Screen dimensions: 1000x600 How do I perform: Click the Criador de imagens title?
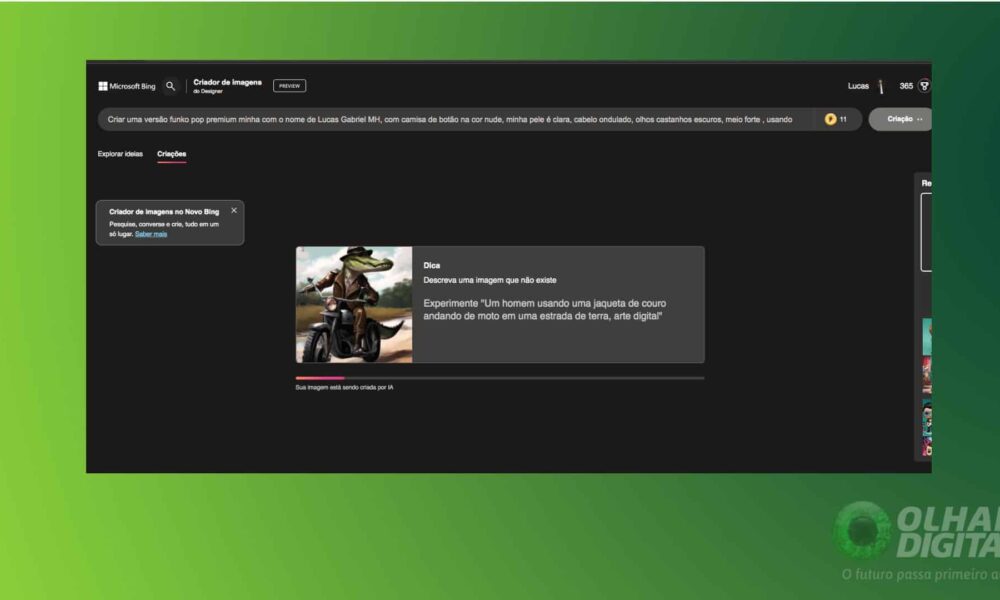[x=227, y=82]
